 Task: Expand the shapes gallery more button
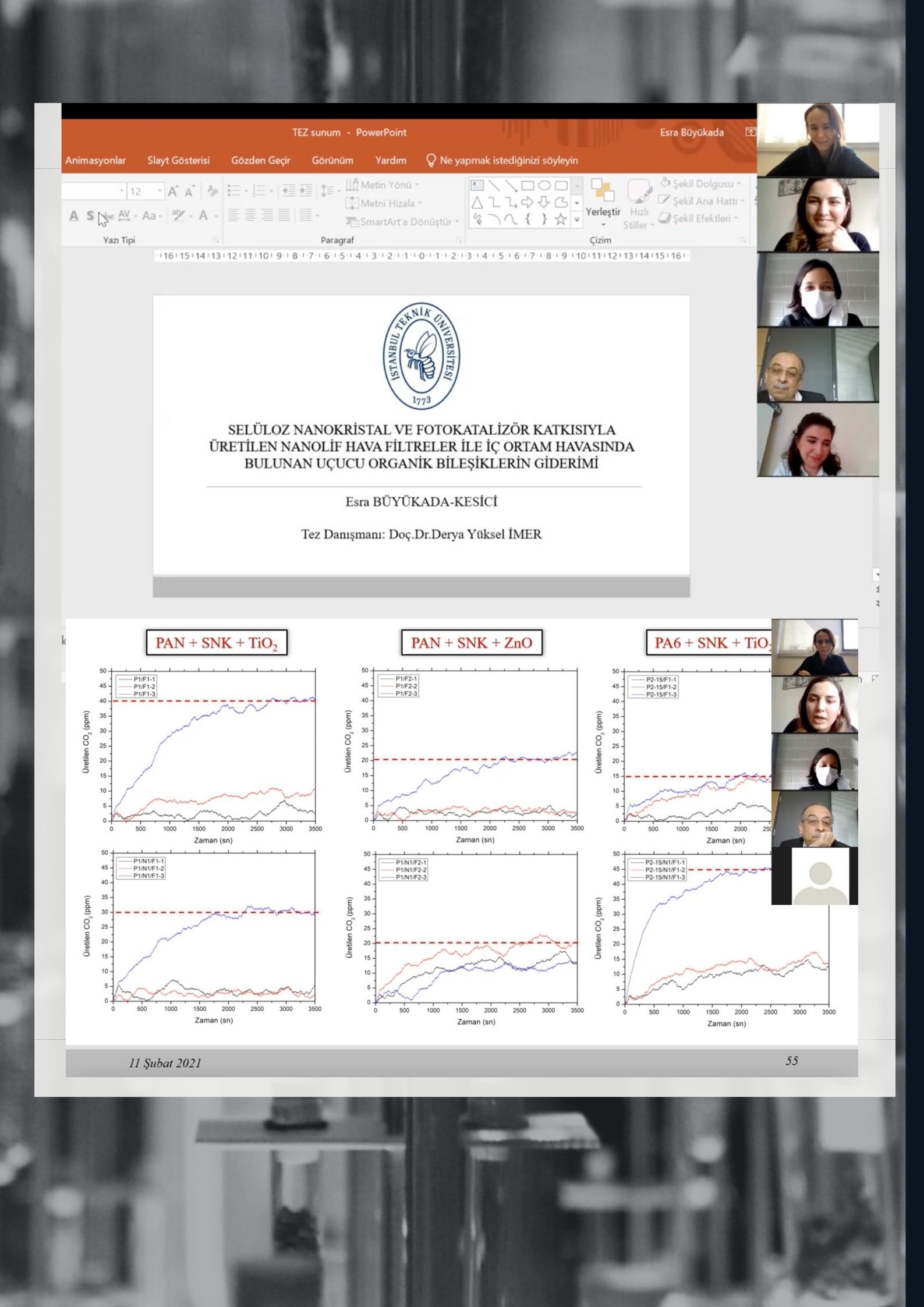click(577, 219)
